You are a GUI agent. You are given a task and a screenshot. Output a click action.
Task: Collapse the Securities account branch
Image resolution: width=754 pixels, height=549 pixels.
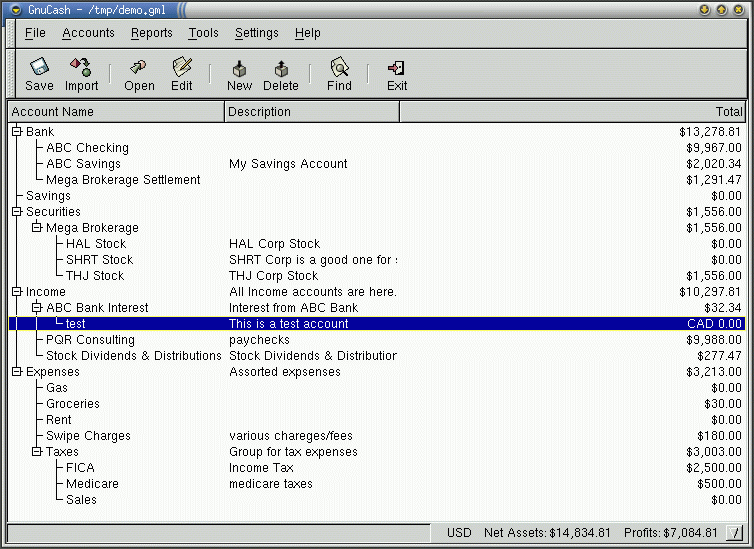17,212
